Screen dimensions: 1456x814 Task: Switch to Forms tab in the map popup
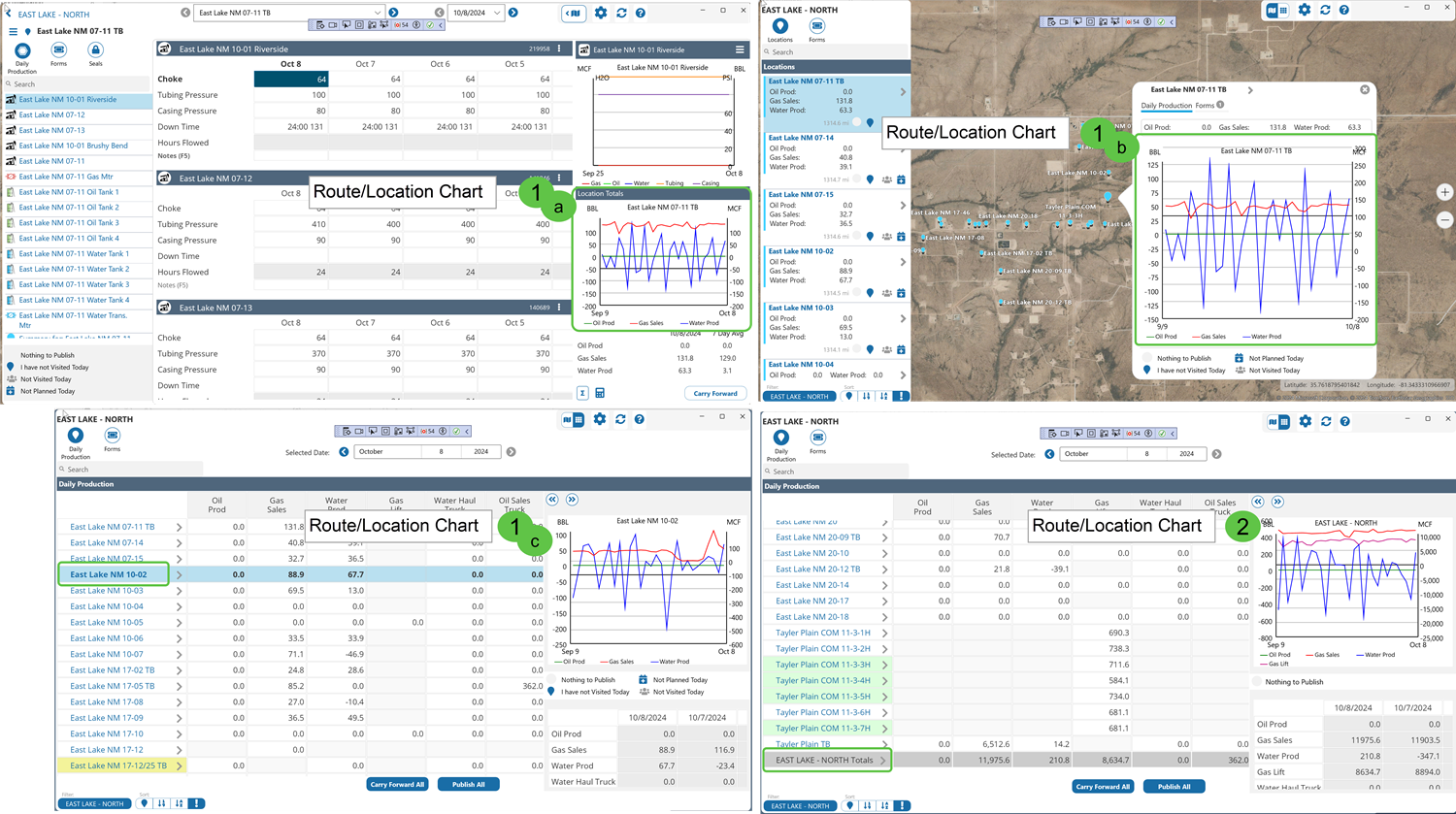pyautogui.click(x=1205, y=105)
